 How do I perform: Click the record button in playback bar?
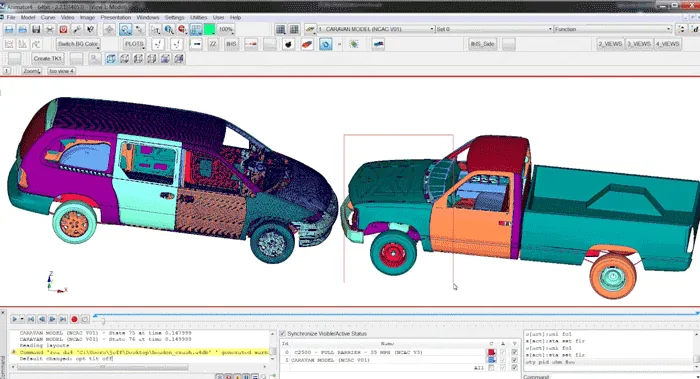click(x=74, y=319)
